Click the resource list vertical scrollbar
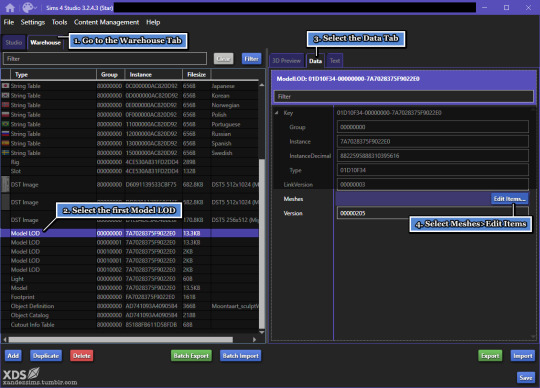 coord(262,243)
